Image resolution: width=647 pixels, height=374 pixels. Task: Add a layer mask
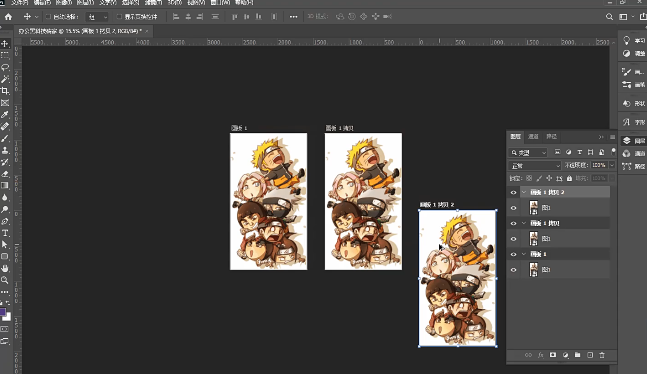[x=553, y=355]
